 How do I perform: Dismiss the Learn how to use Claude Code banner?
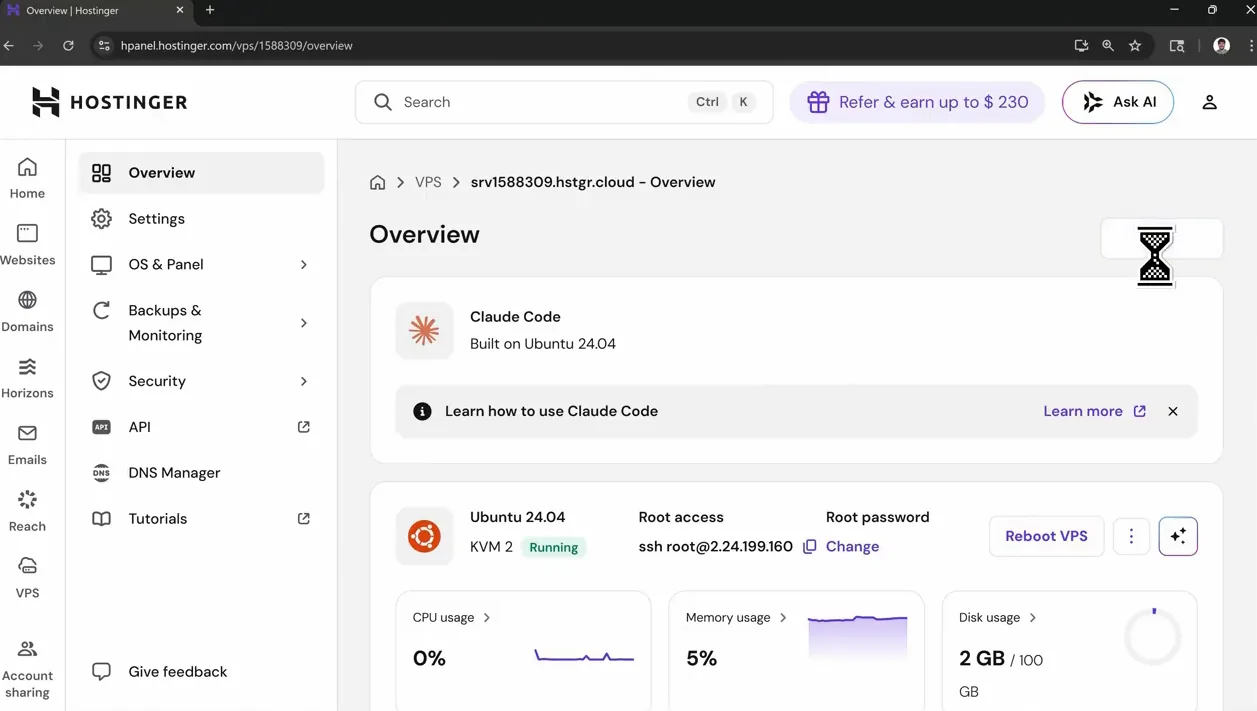(1172, 411)
